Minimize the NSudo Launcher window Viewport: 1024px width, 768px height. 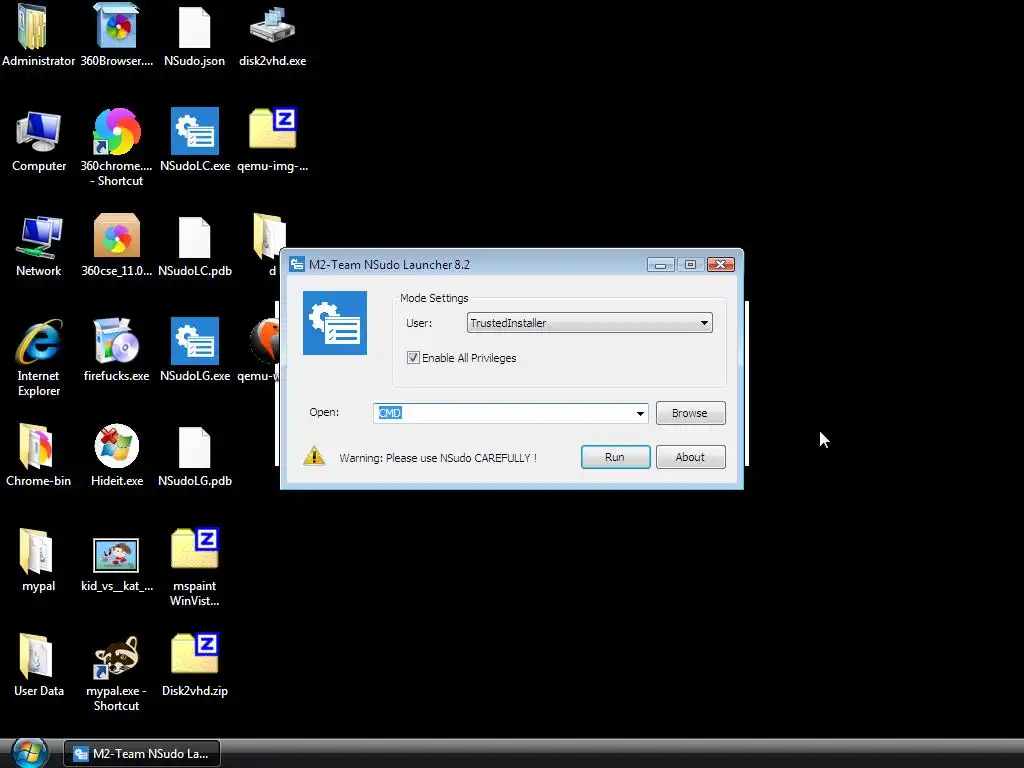click(x=660, y=264)
